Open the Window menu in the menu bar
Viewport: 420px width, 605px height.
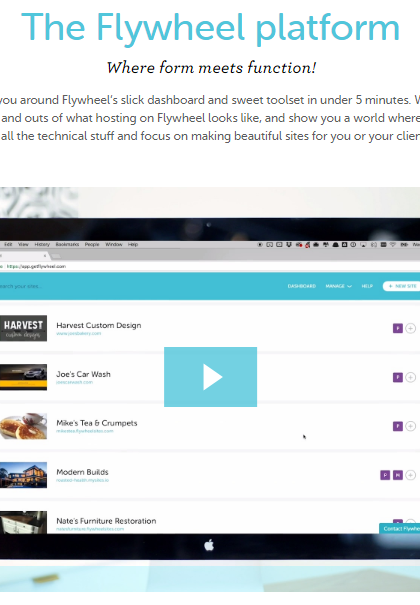click(114, 244)
